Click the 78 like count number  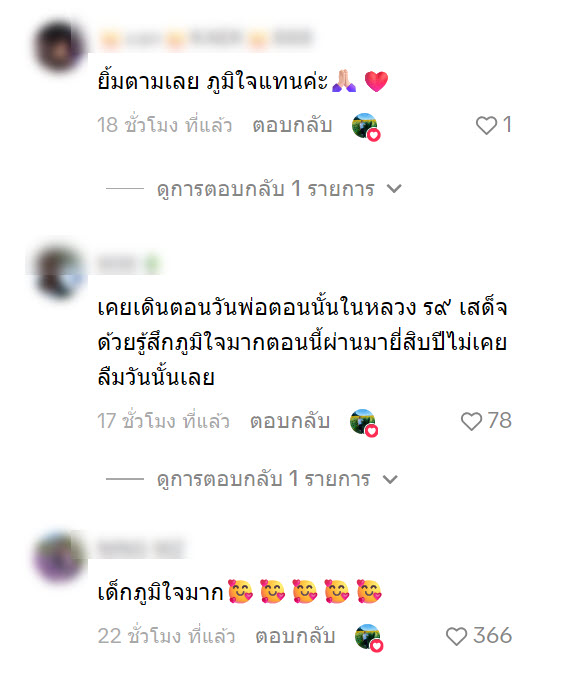pyautogui.click(x=500, y=420)
